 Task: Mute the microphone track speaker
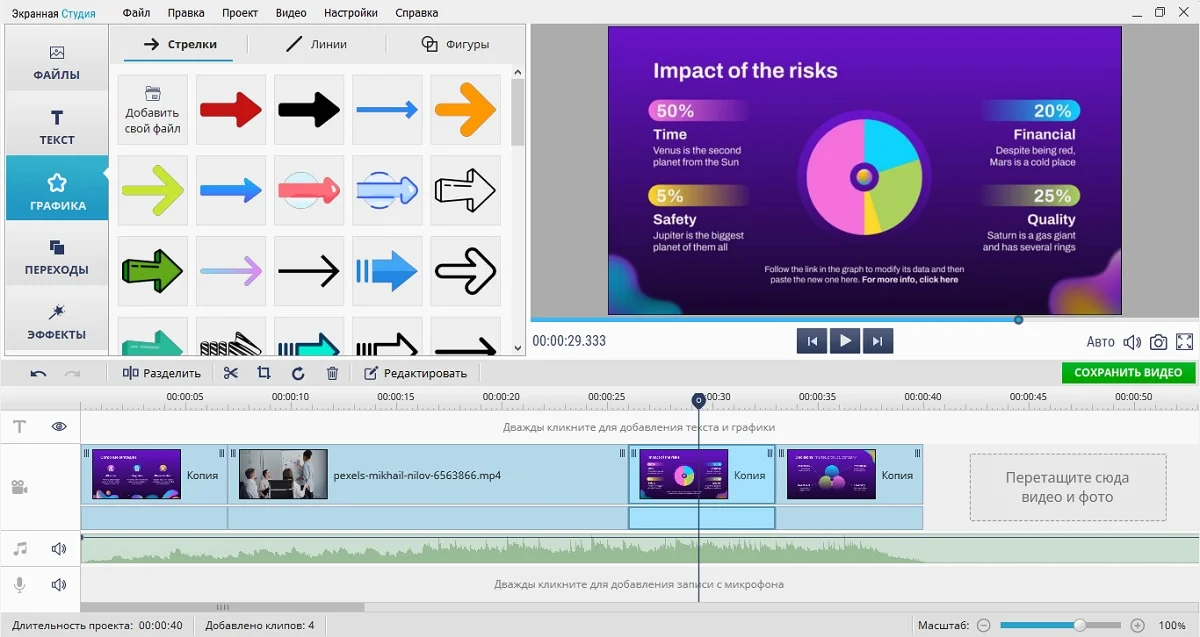pyautogui.click(x=59, y=584)
